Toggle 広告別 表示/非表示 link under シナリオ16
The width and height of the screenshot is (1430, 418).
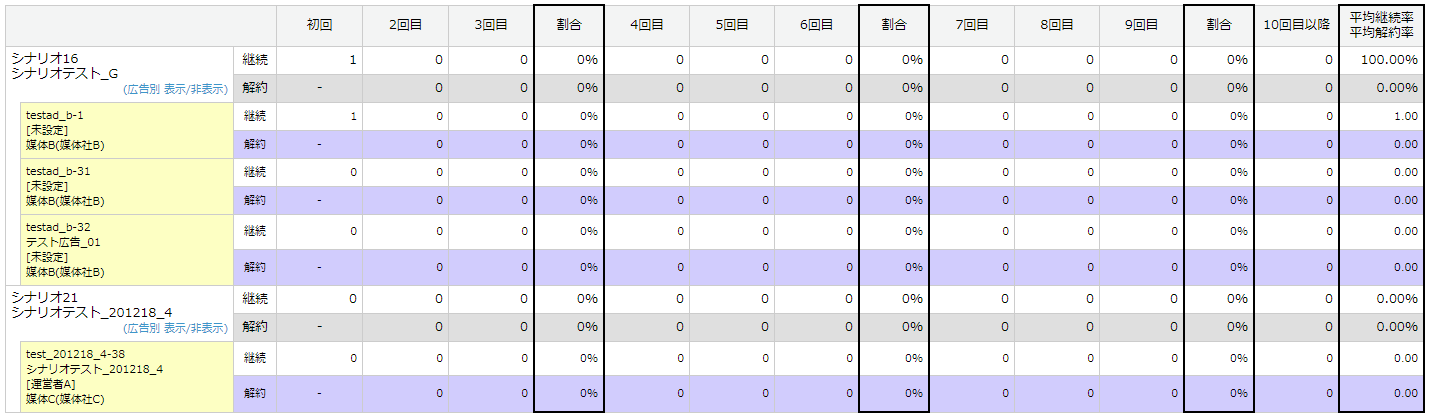[175, 89]
